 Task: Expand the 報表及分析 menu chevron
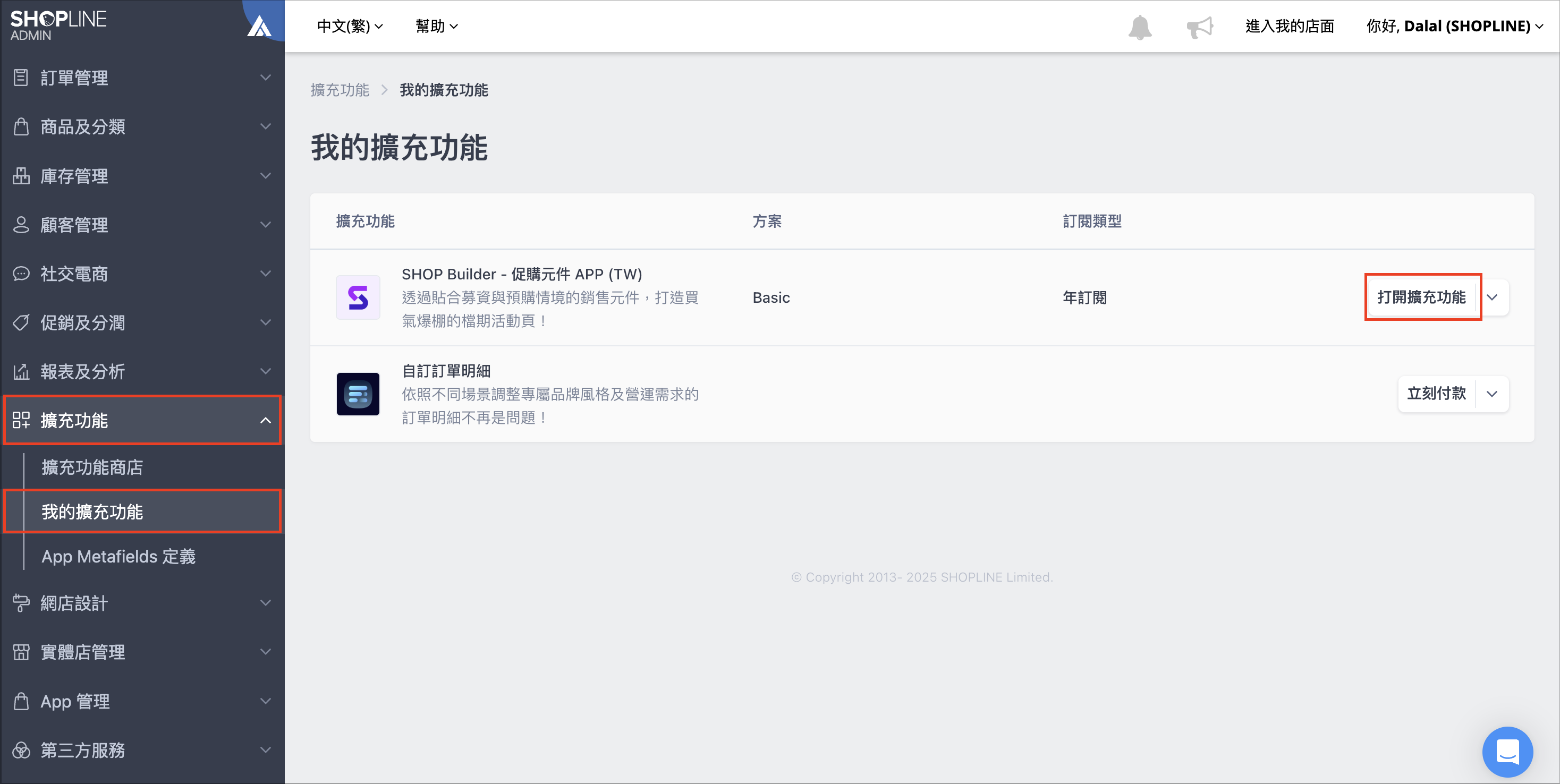tap(265, 371)
